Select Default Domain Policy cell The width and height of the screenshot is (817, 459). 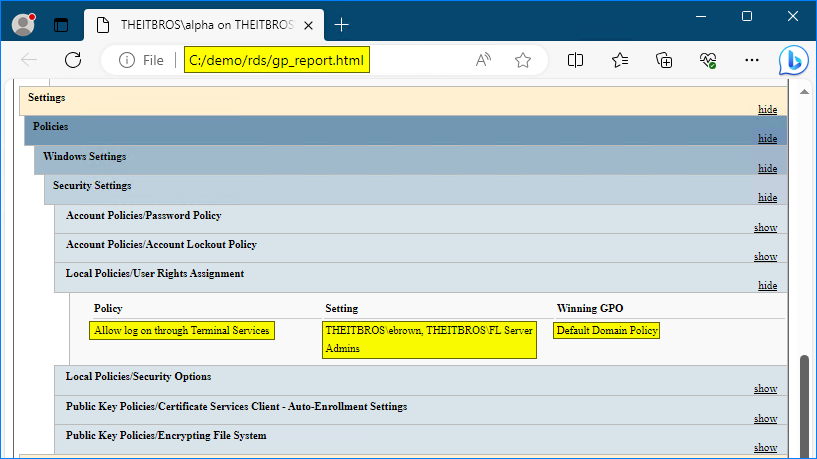(x=607, y=330)
